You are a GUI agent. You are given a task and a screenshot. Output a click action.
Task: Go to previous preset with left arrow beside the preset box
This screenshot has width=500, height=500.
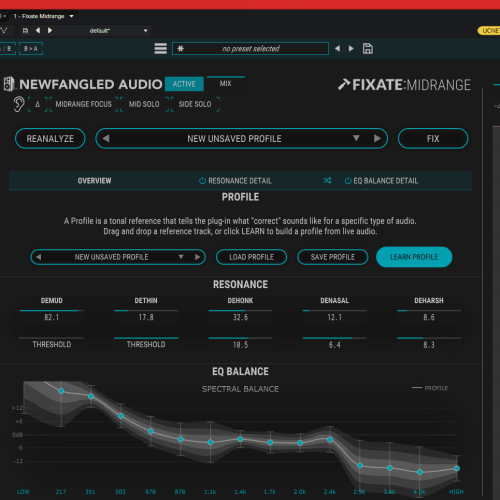(337, 49)
